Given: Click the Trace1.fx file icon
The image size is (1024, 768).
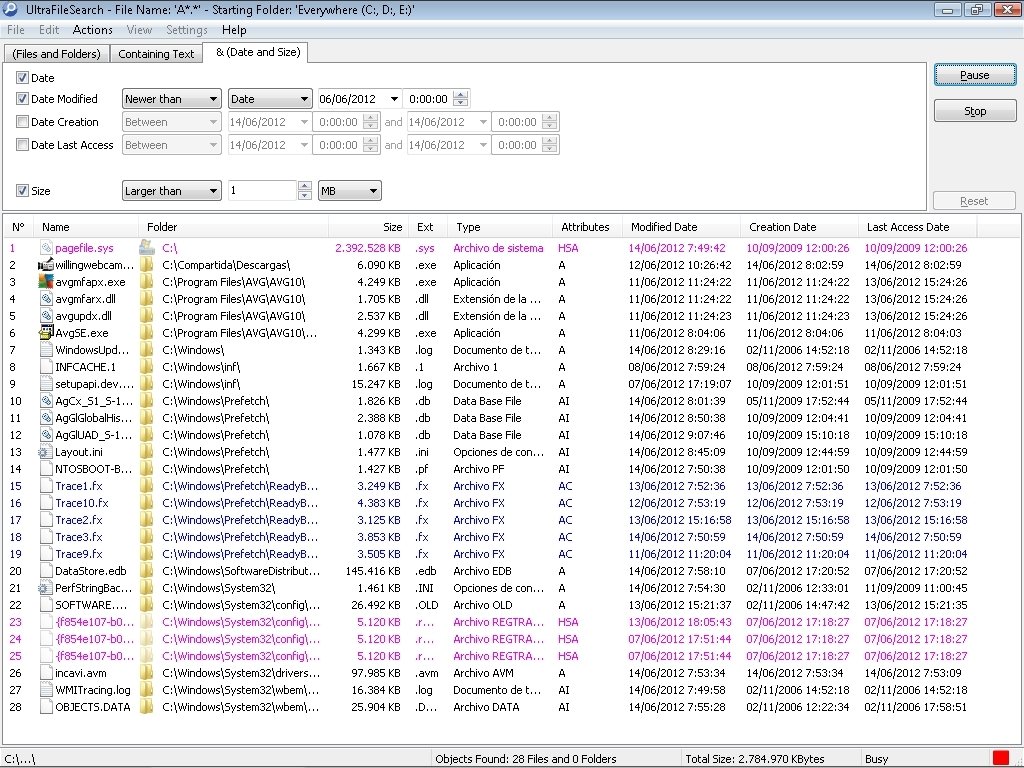Looking at the screenshot, I should (46, 486).
